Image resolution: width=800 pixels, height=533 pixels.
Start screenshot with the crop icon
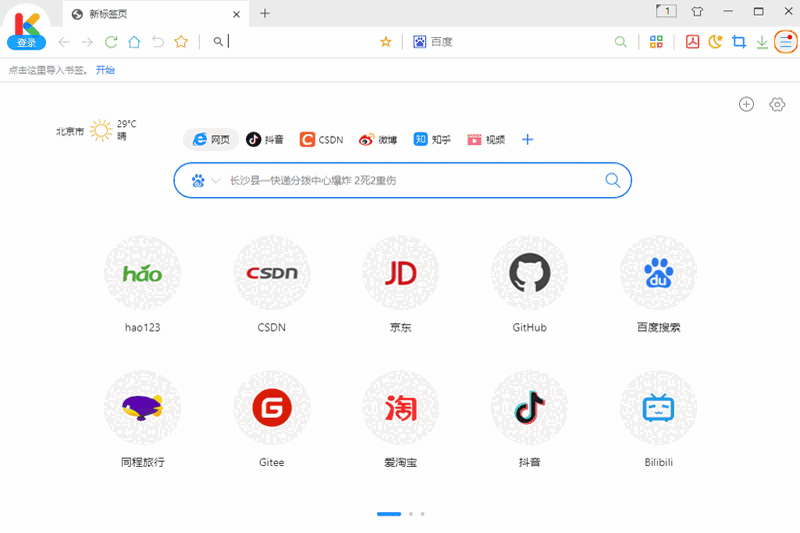[739, 42]
